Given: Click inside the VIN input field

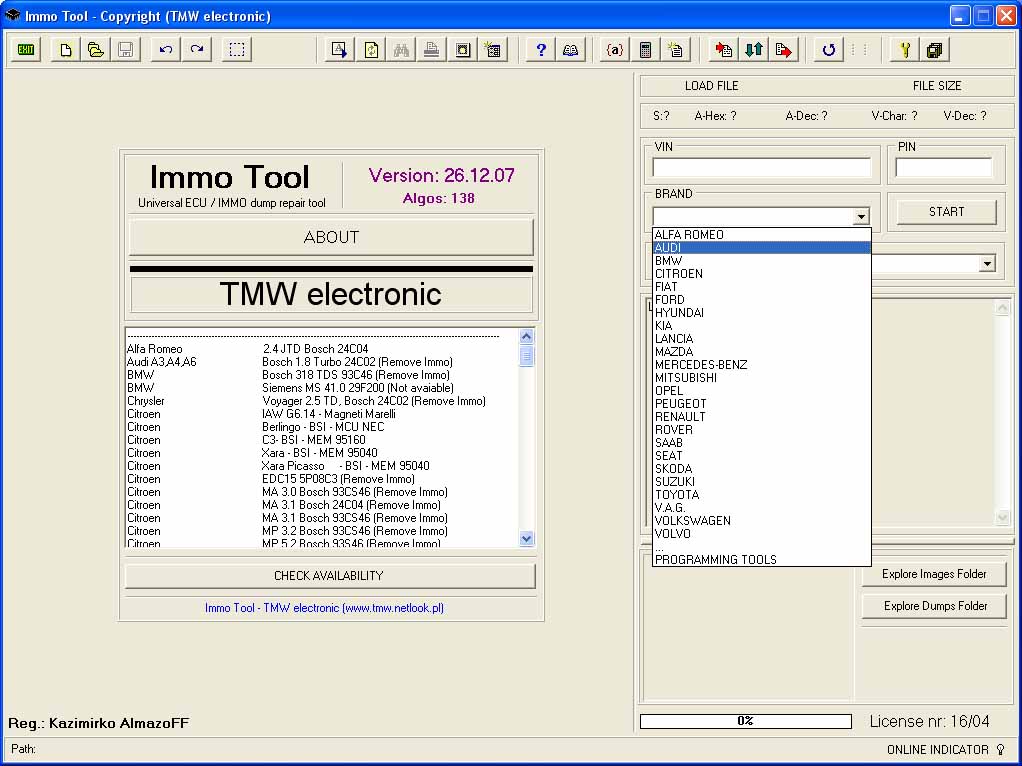Looking at the screenshot, I should click(761, 168).
